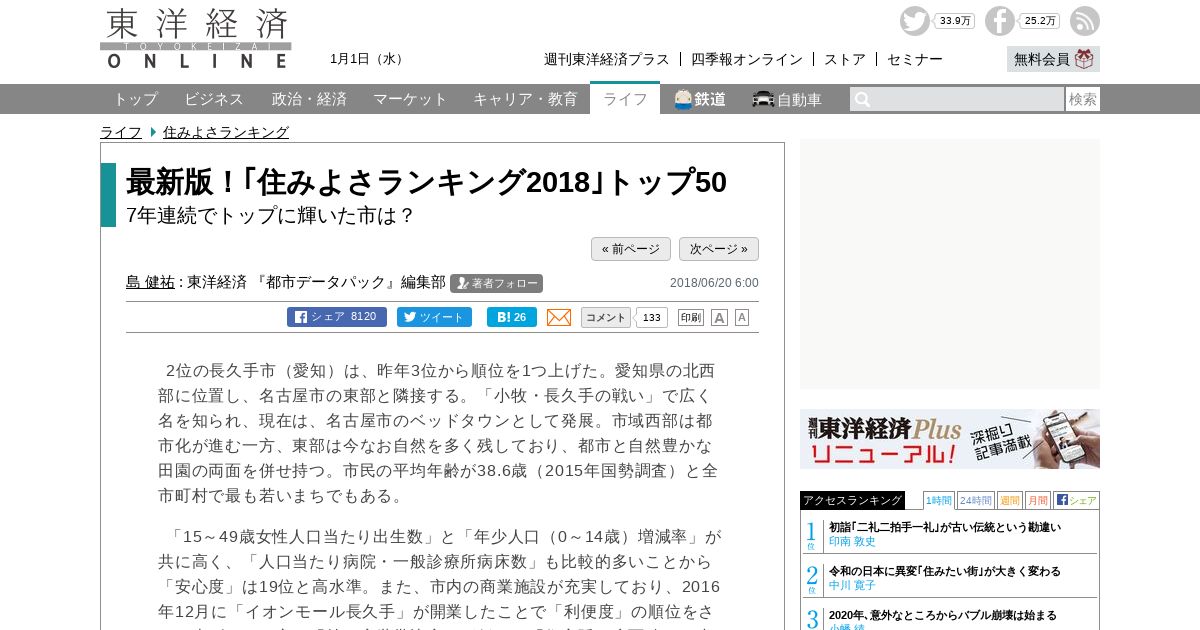Screen dimensions: 1200x630
Task: Open the Facebook icon in header
Action: [x=999, y=21]
